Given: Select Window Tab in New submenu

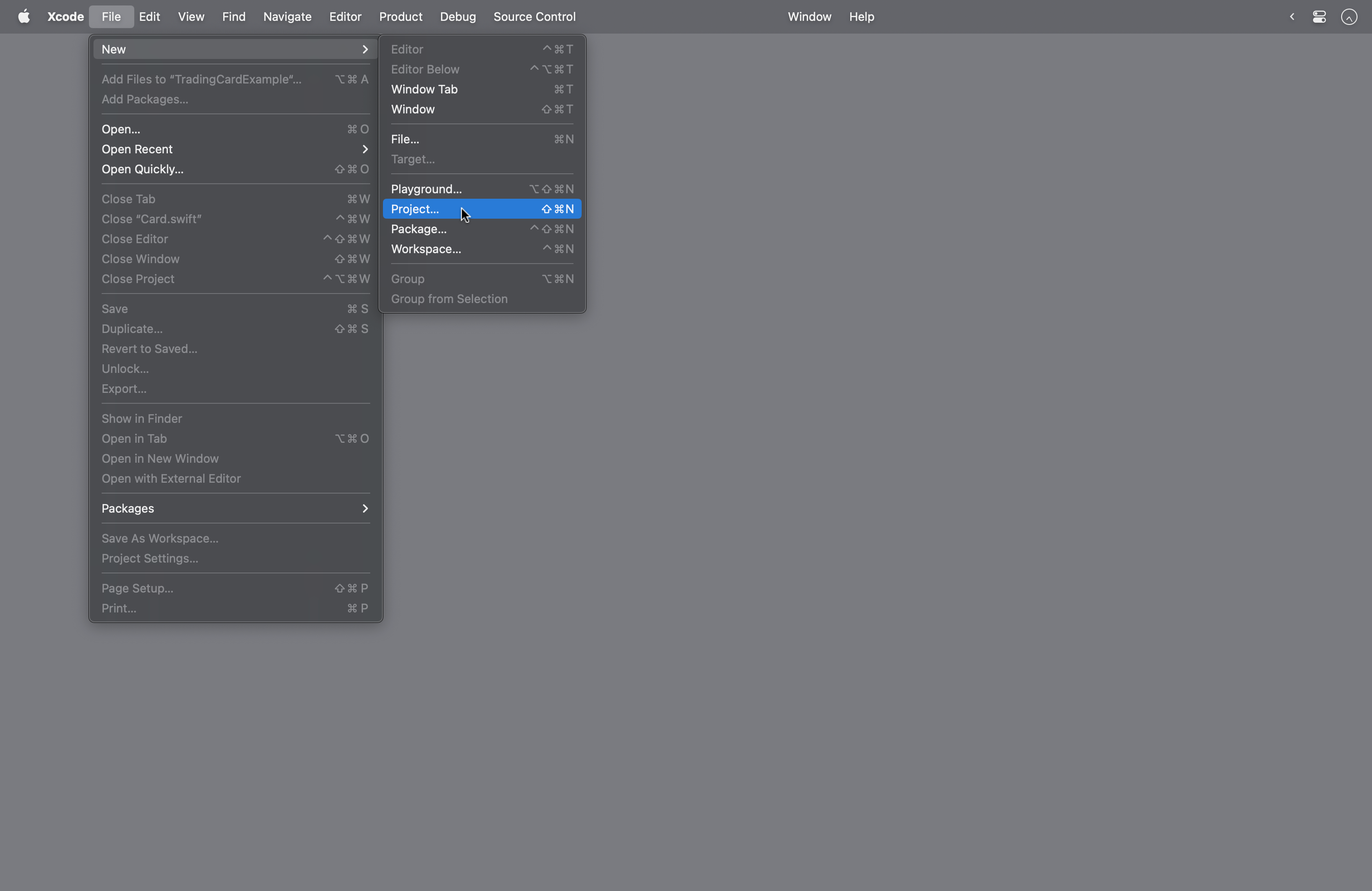Looking at the screenshot, I should coord(424,88).
